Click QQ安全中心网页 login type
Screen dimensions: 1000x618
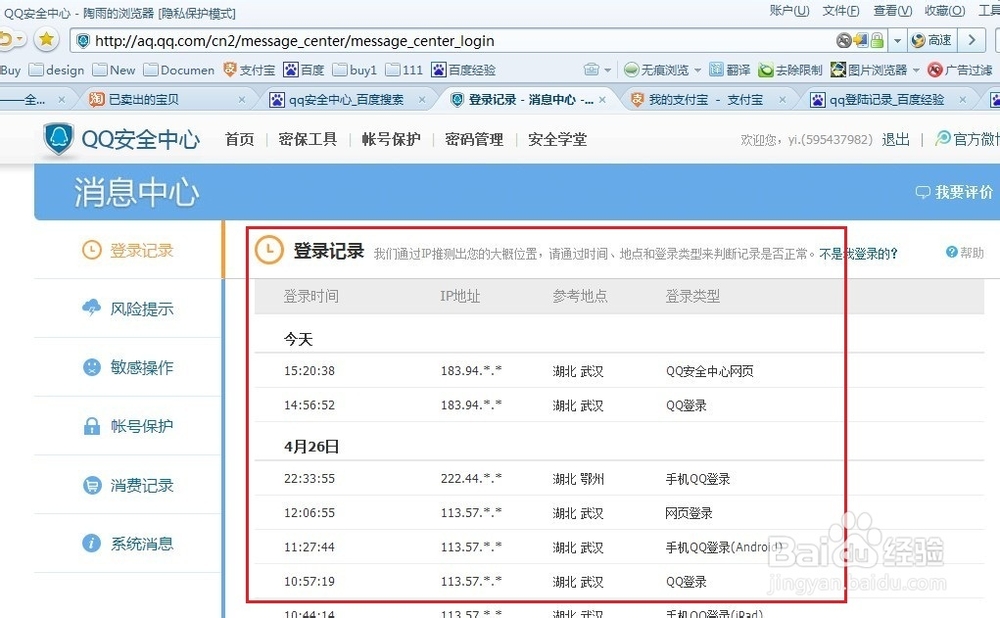[709, 371]
